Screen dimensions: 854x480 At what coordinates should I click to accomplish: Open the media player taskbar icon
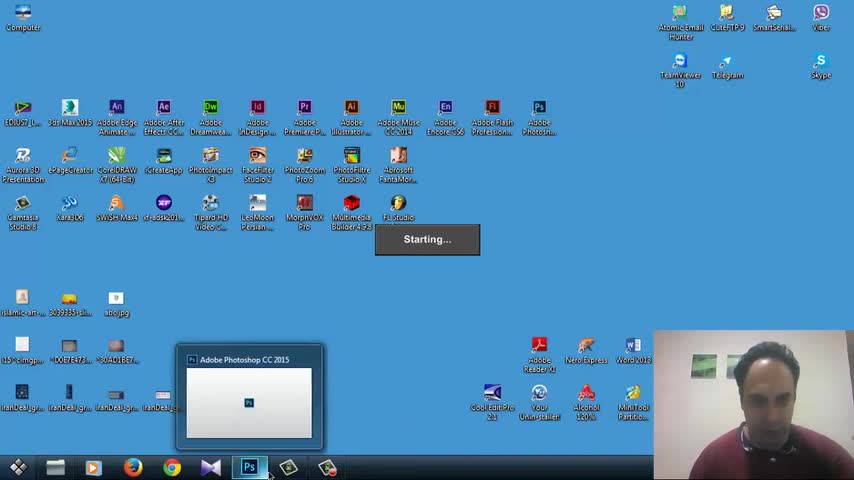pos(94,467)
